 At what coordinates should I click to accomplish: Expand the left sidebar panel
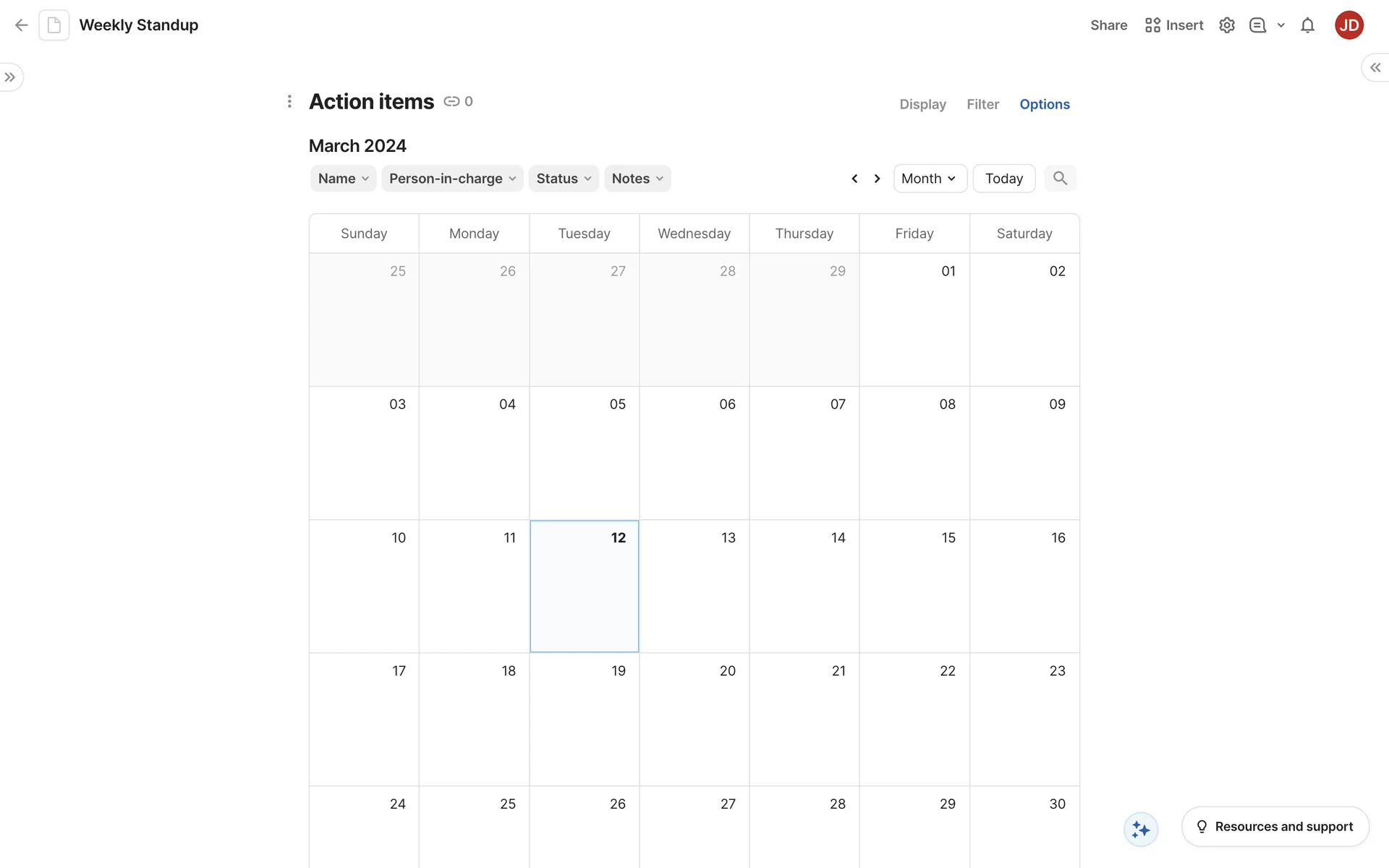(10, 77)
